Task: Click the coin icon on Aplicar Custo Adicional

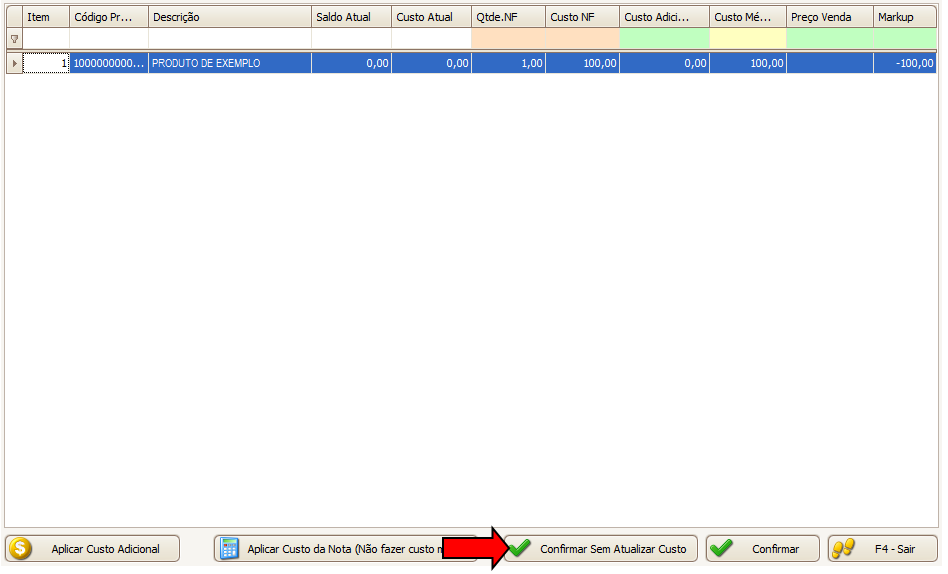Action: [21, 549]
